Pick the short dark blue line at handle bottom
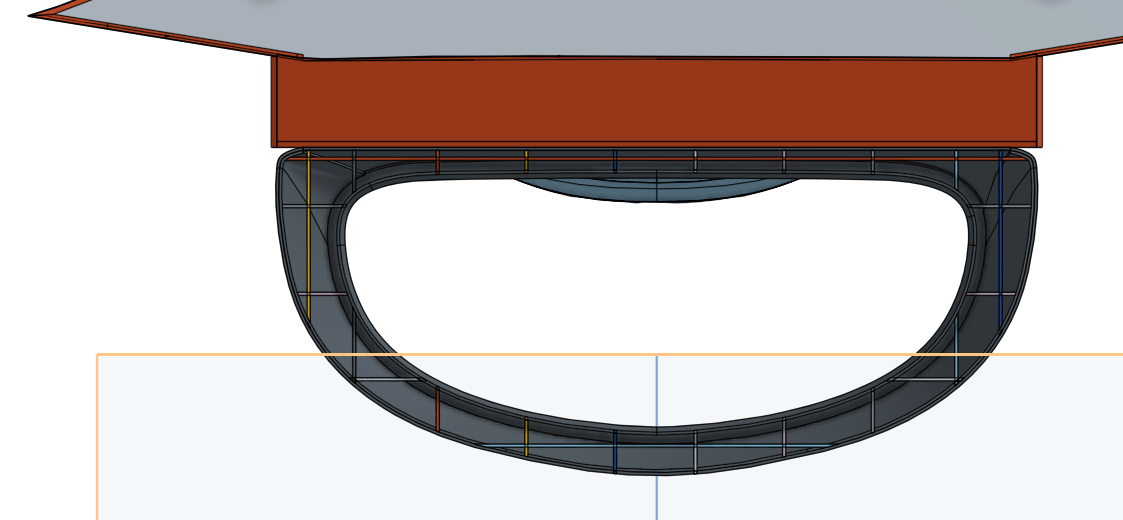 pos(615,451)
